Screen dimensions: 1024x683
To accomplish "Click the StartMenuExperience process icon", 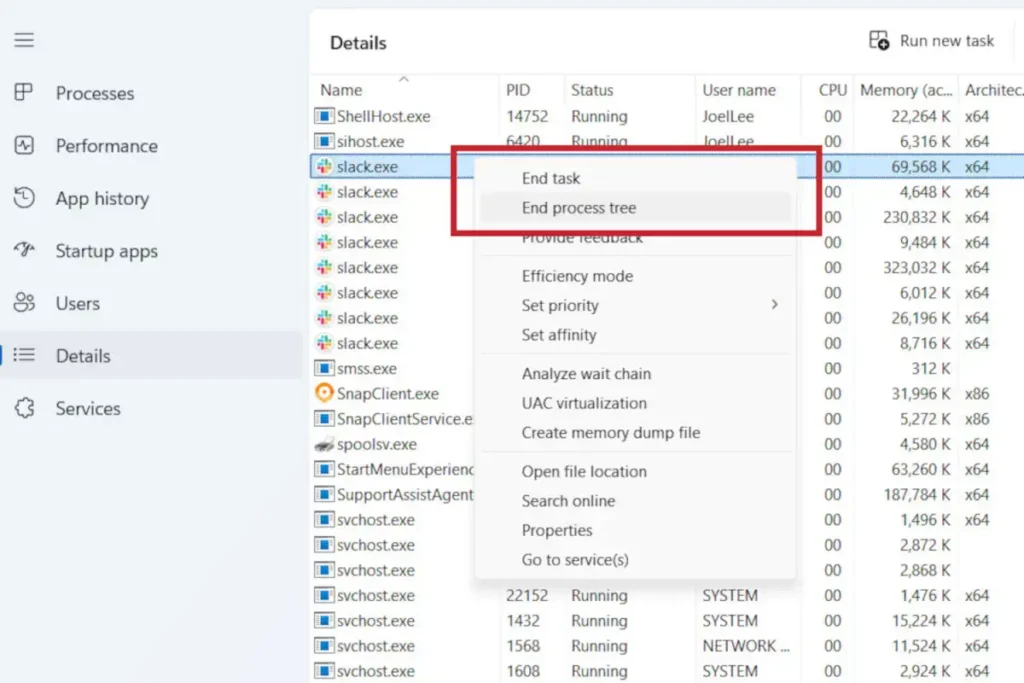I will 324,469.
